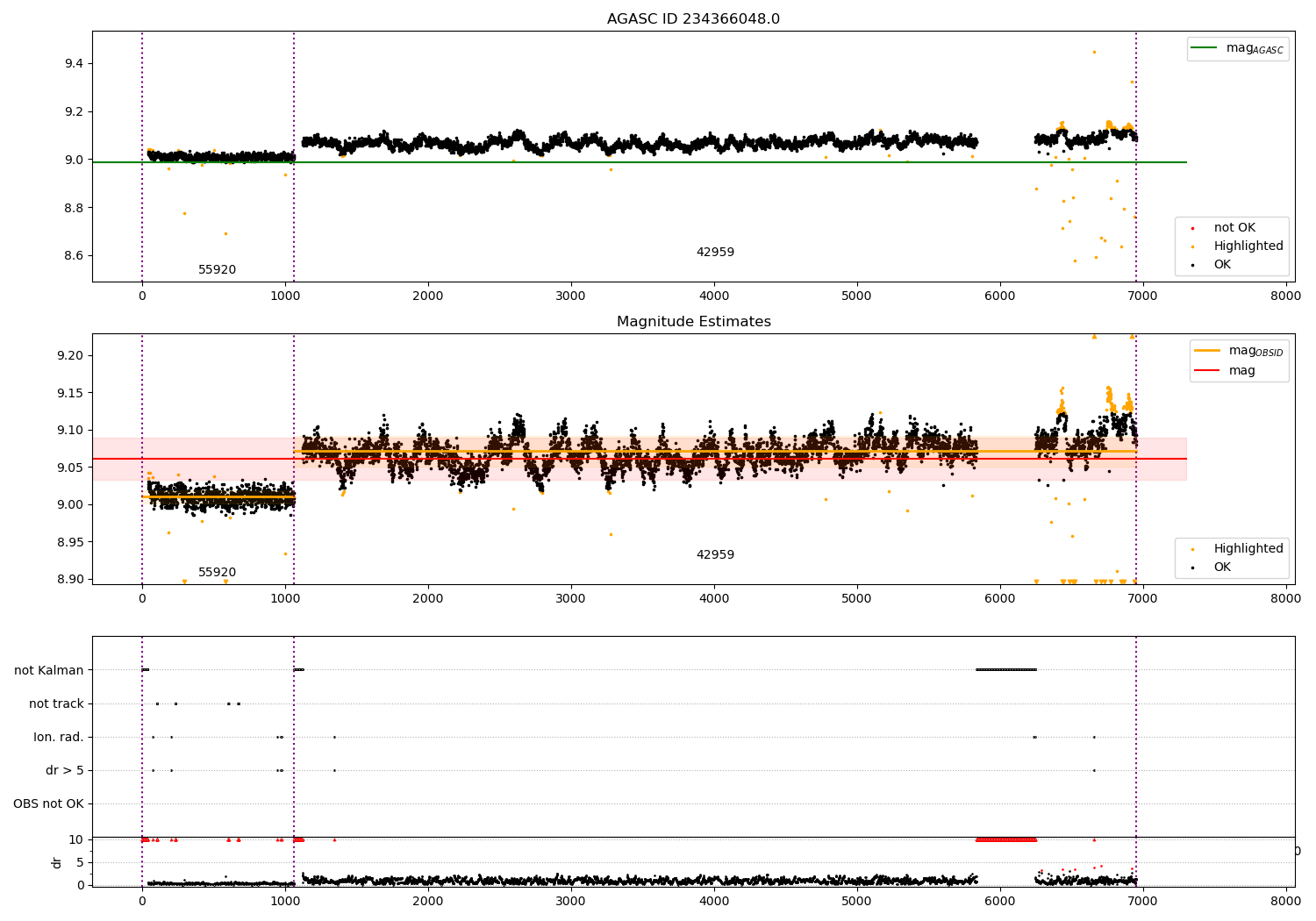Select the 'not OK' legend entry

[x=1234, y=228]
